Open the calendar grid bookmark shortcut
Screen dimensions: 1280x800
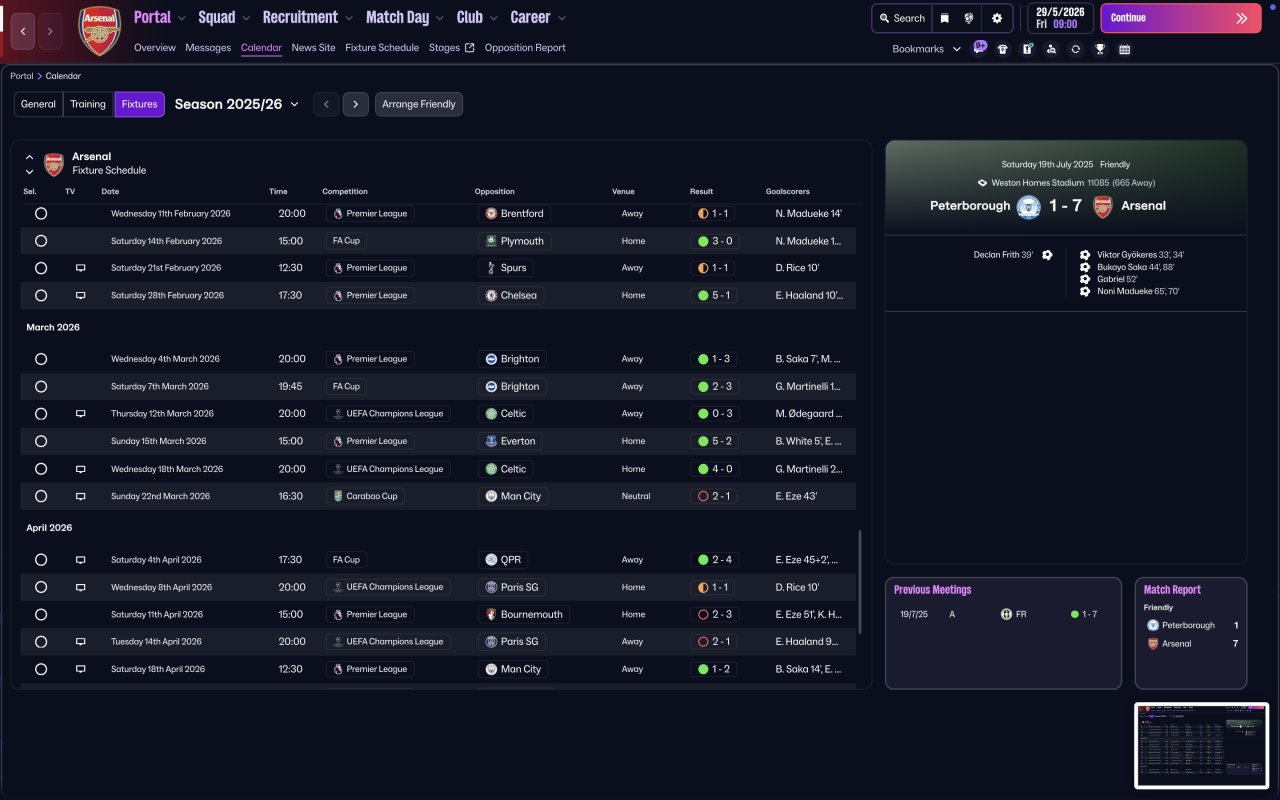[1124, 49]
